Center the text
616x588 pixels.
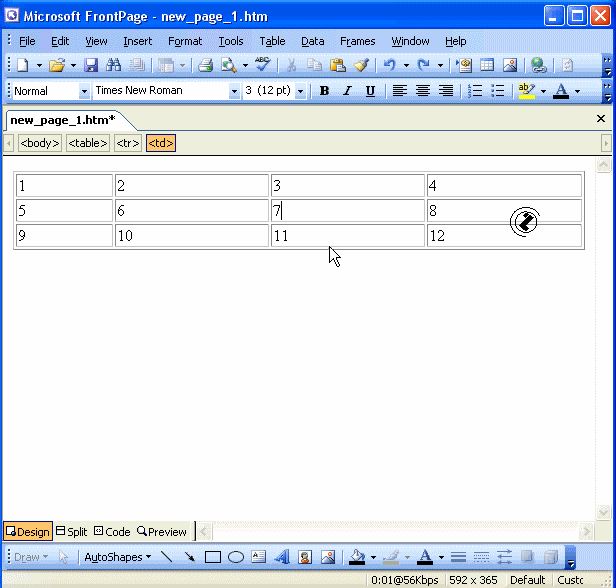(x=423, y=91)
